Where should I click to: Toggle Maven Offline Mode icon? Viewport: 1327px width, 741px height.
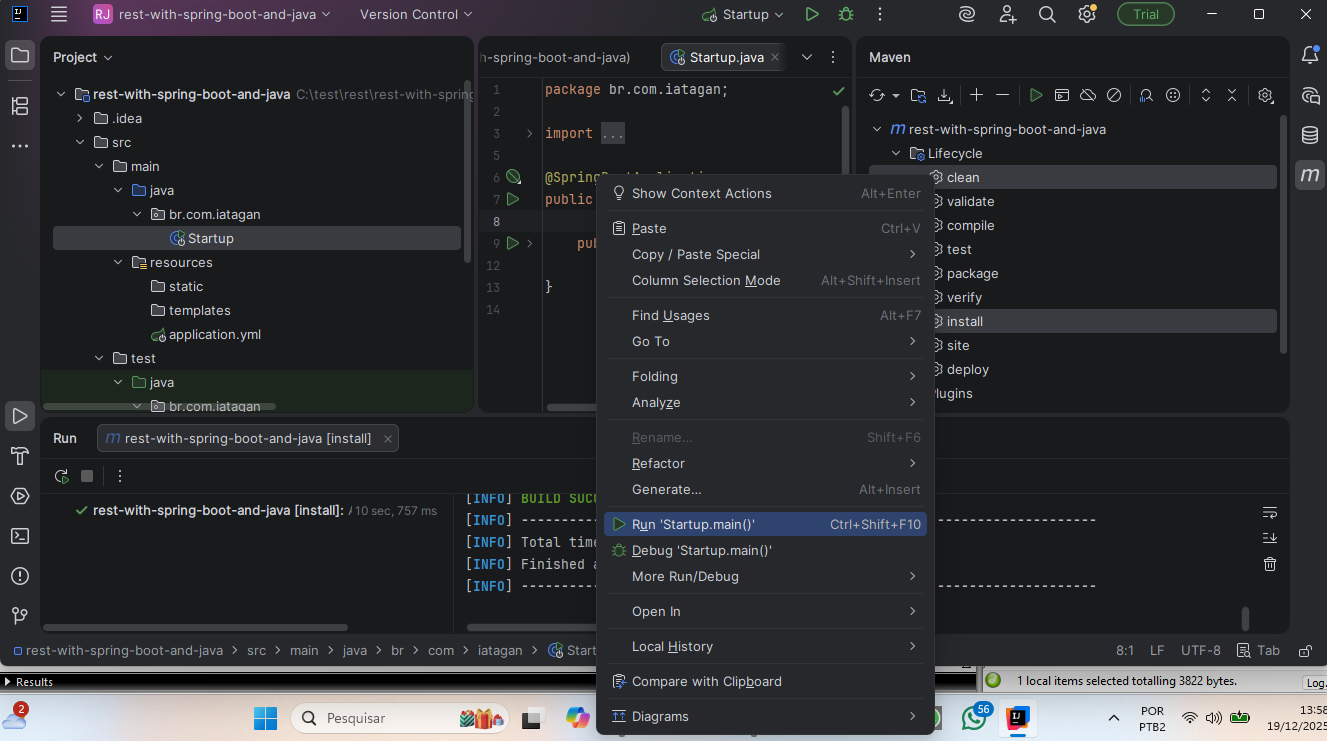1088,95
